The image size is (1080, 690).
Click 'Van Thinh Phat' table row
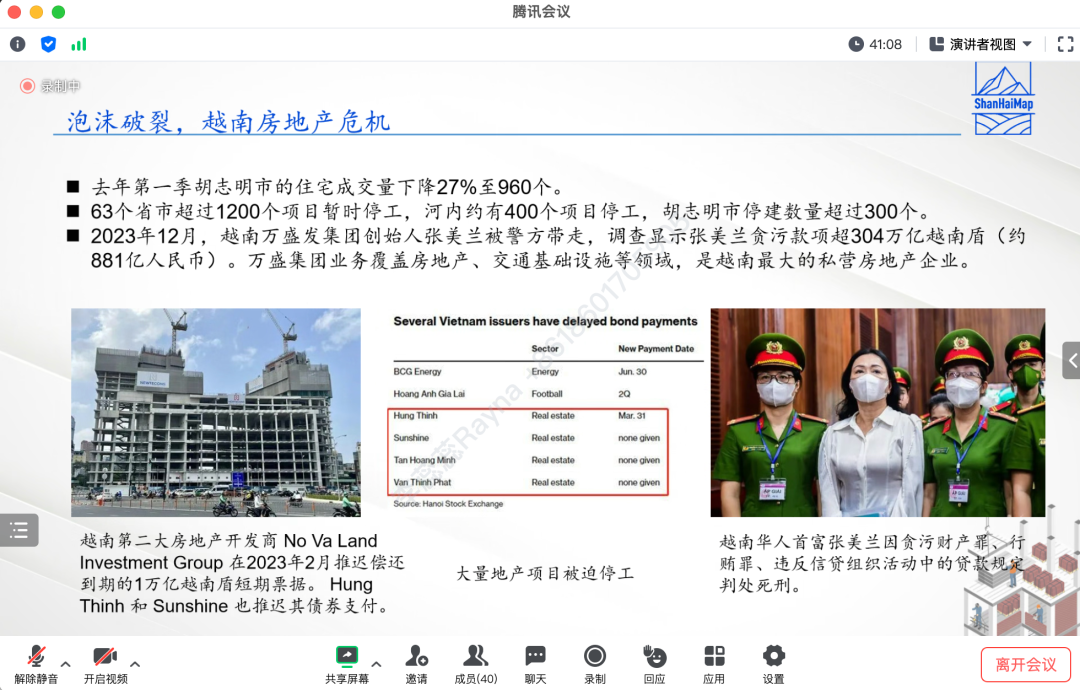[x=528, y=483]
